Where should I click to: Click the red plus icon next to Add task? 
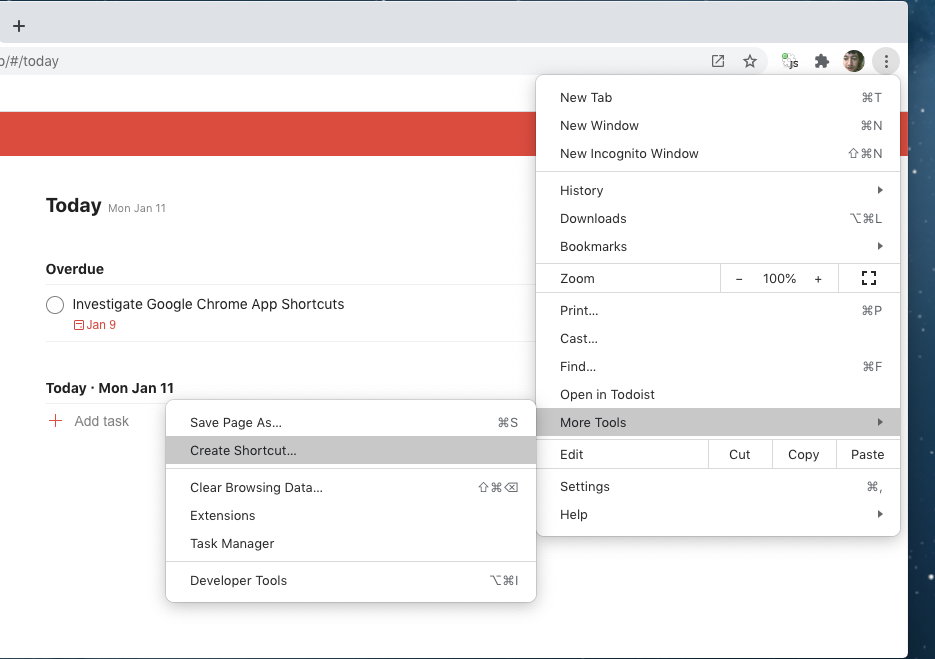click(x=55, y=421)
